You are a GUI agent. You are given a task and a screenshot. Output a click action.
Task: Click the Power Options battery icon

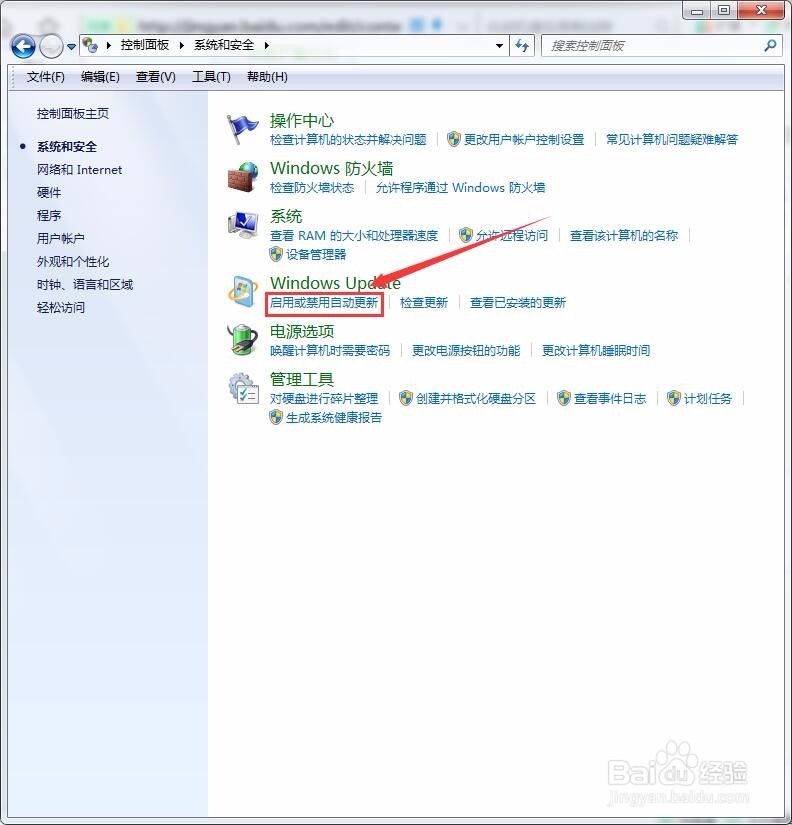click(243, 339)
